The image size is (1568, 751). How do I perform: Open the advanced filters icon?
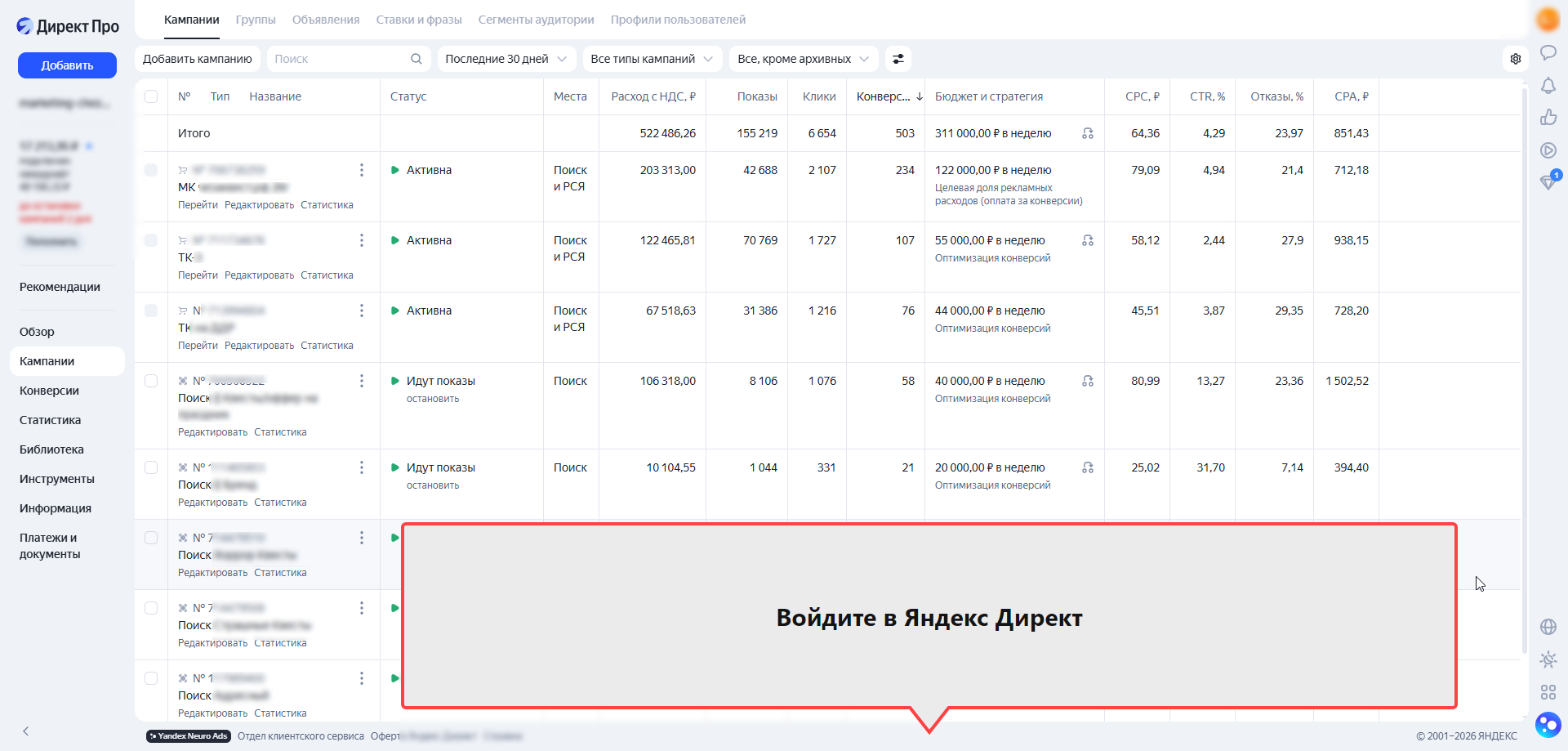point(898,59)
